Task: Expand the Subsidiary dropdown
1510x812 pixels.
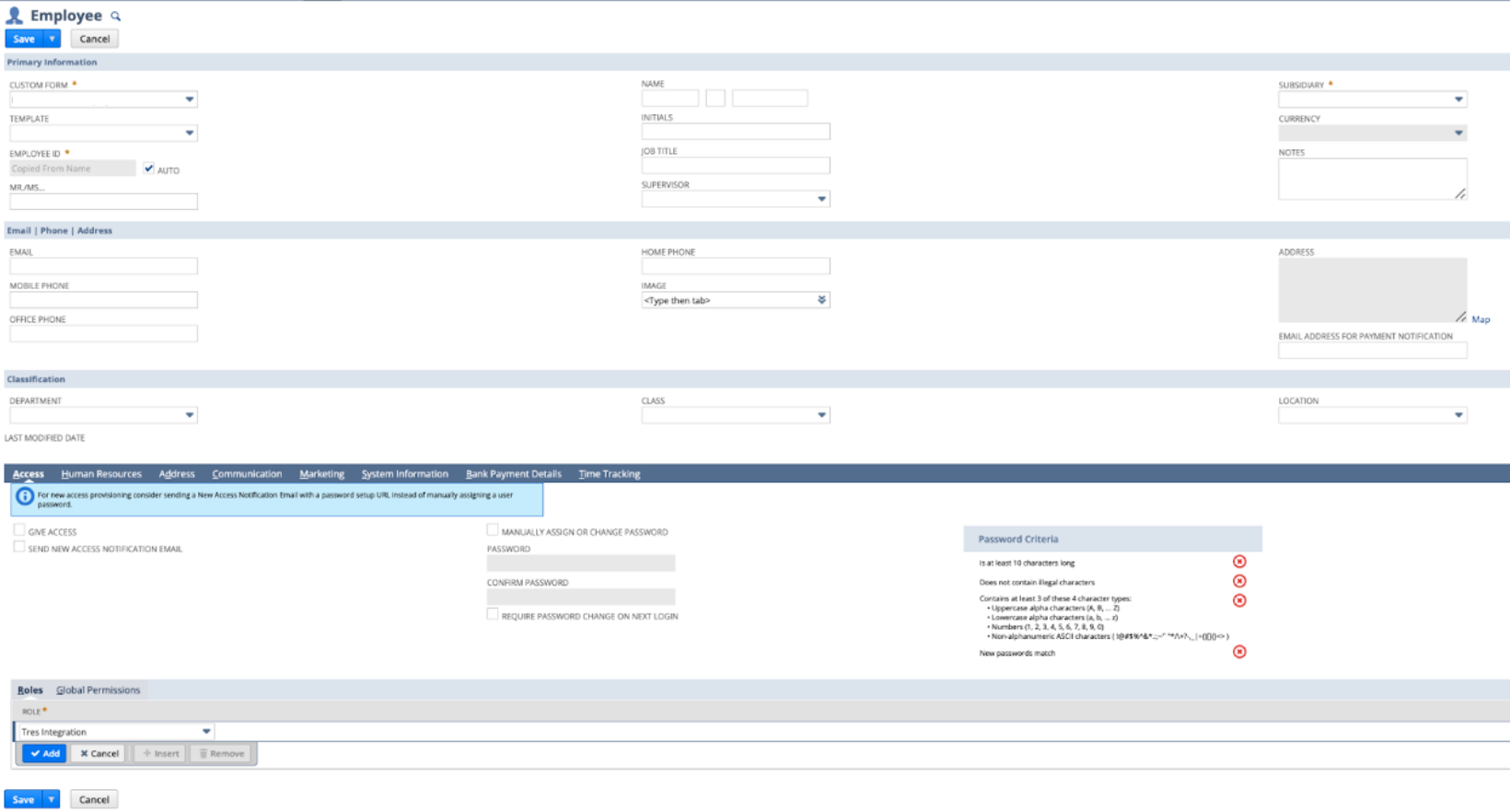Action: 1458,99
